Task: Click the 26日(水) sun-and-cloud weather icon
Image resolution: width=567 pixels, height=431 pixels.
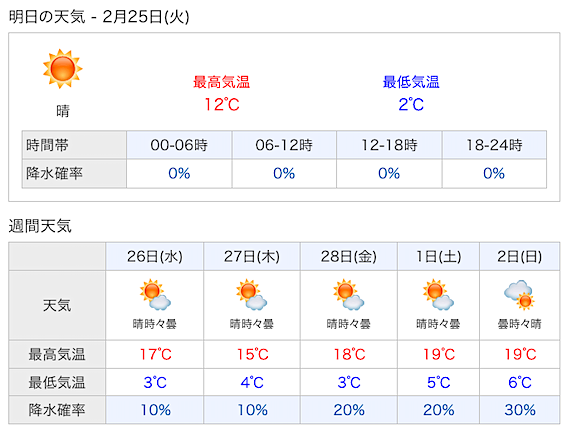Action: click(x=155, y=295)
